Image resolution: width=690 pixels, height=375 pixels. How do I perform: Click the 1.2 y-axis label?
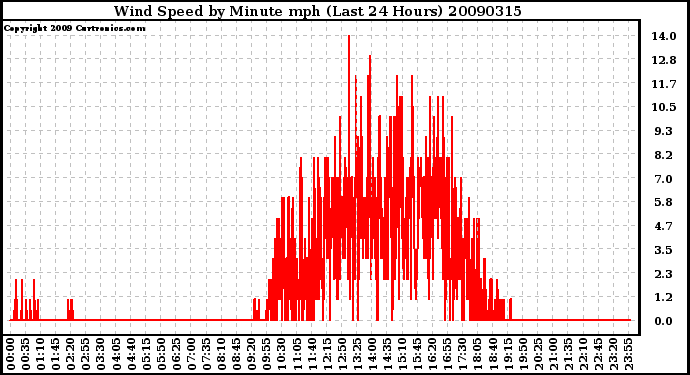664,298
